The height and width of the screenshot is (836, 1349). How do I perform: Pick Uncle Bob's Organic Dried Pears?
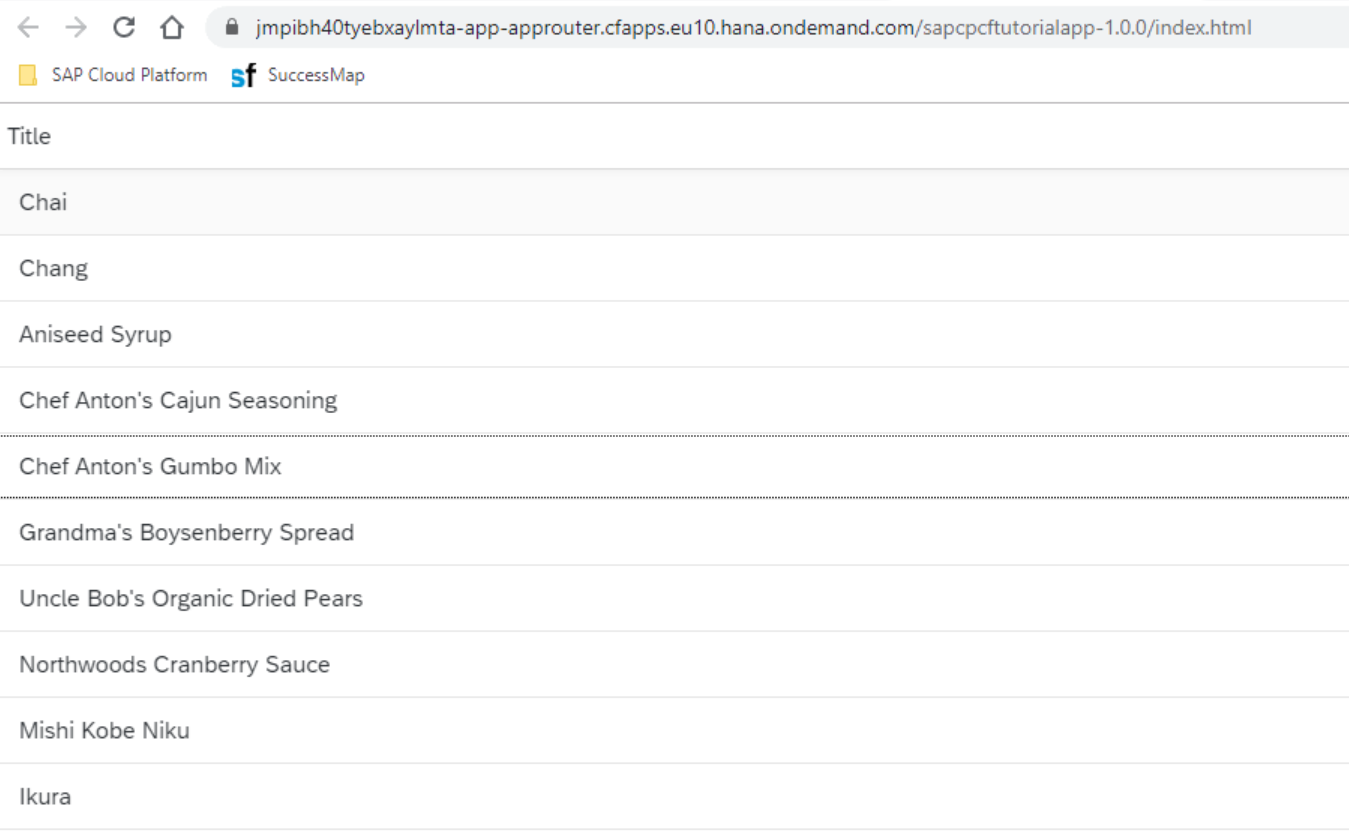(674, 598)
